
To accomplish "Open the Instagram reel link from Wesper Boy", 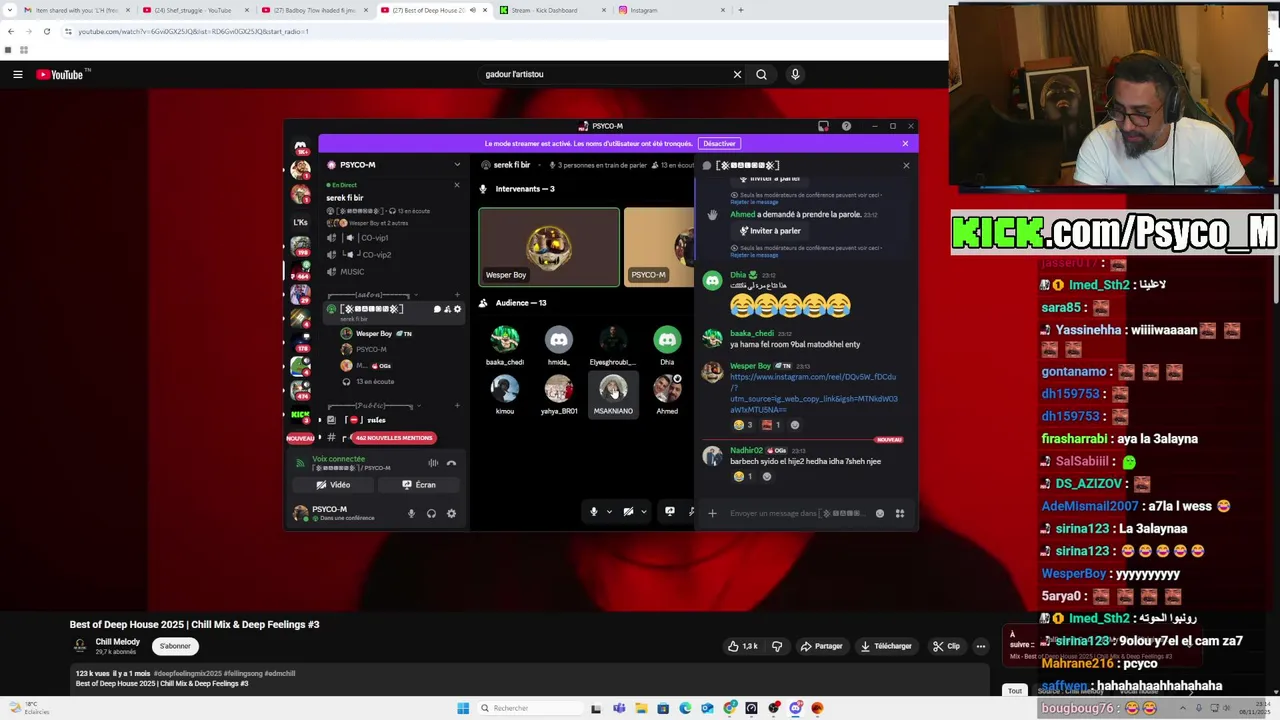I will coord(813,393).
